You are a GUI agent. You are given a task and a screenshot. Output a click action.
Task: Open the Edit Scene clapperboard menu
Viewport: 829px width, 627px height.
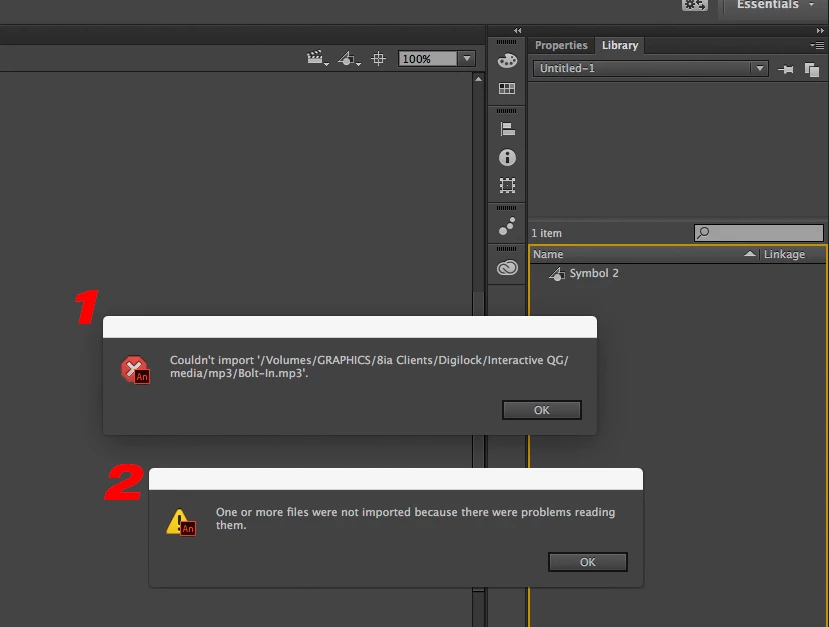point(317,58)
